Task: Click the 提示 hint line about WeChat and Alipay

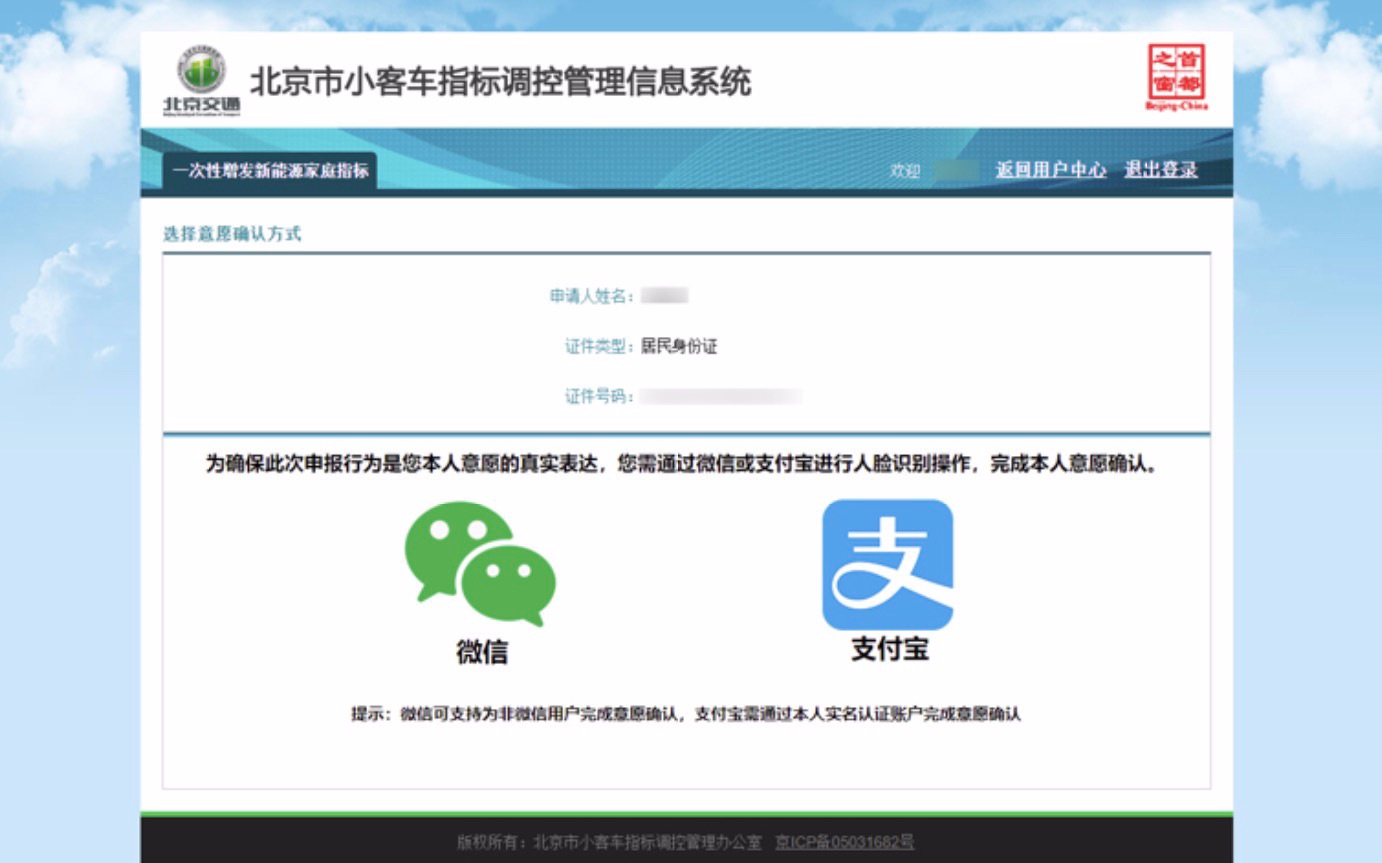Action: [686, 714]
